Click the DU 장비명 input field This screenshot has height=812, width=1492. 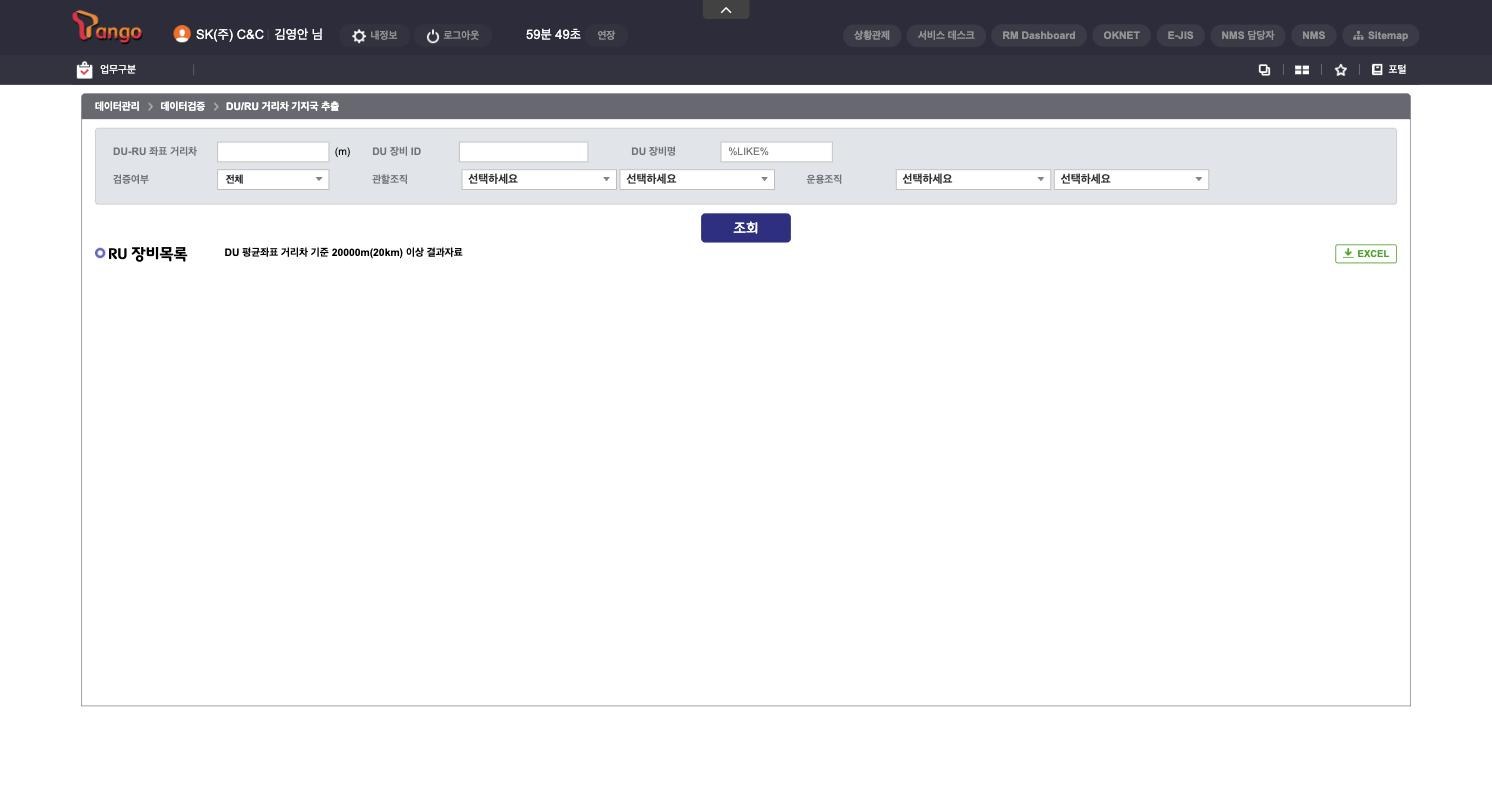pyautogui.click(x=776, y=152)
